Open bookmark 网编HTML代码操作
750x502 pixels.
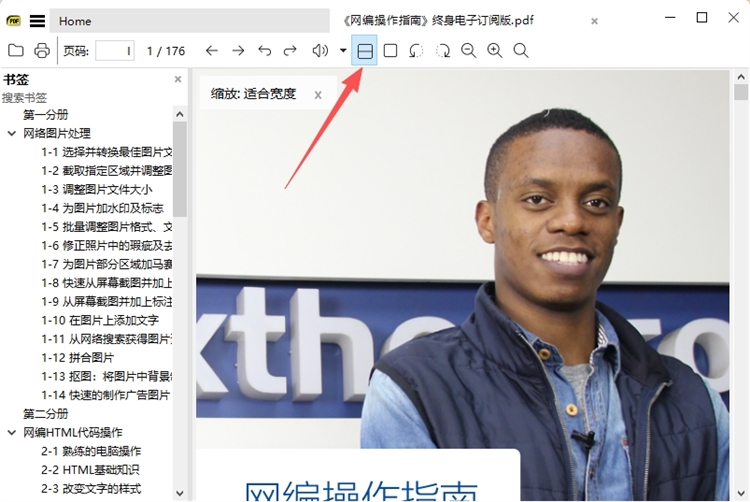(x=73, y=433)
